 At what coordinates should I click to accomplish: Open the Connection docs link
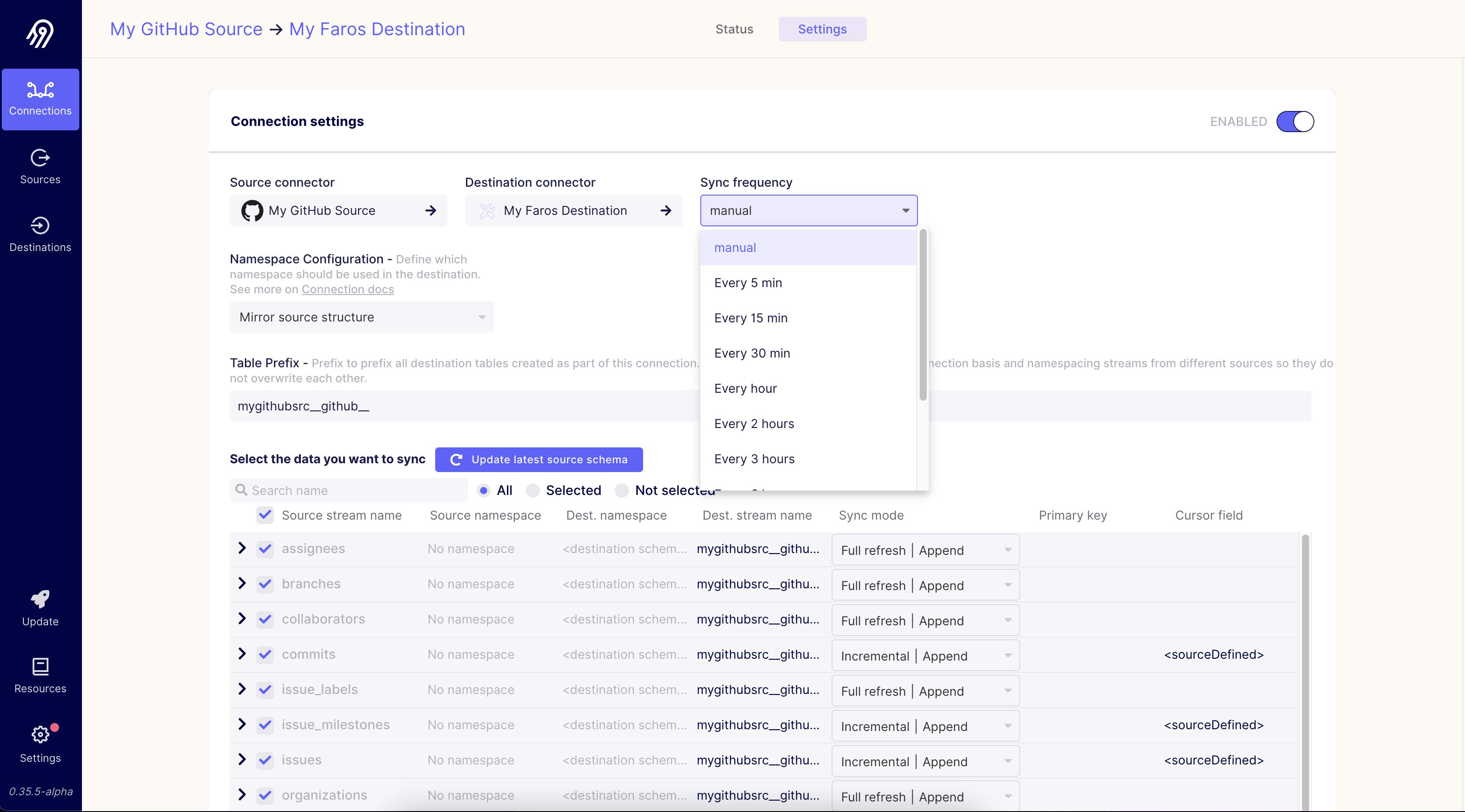pyautogui.click(x=348, y=289)
